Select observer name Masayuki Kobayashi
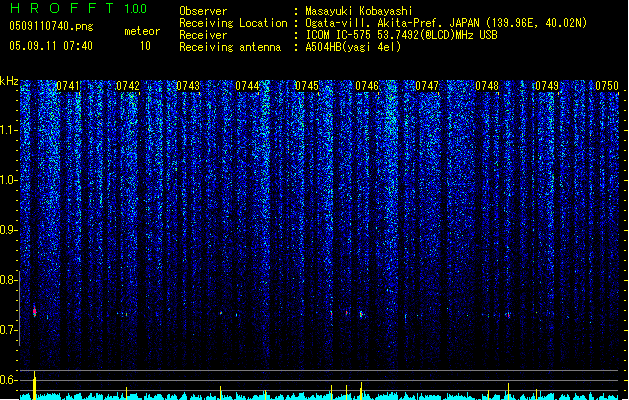This screenshot has width=629, height=400. pos(359,11)
